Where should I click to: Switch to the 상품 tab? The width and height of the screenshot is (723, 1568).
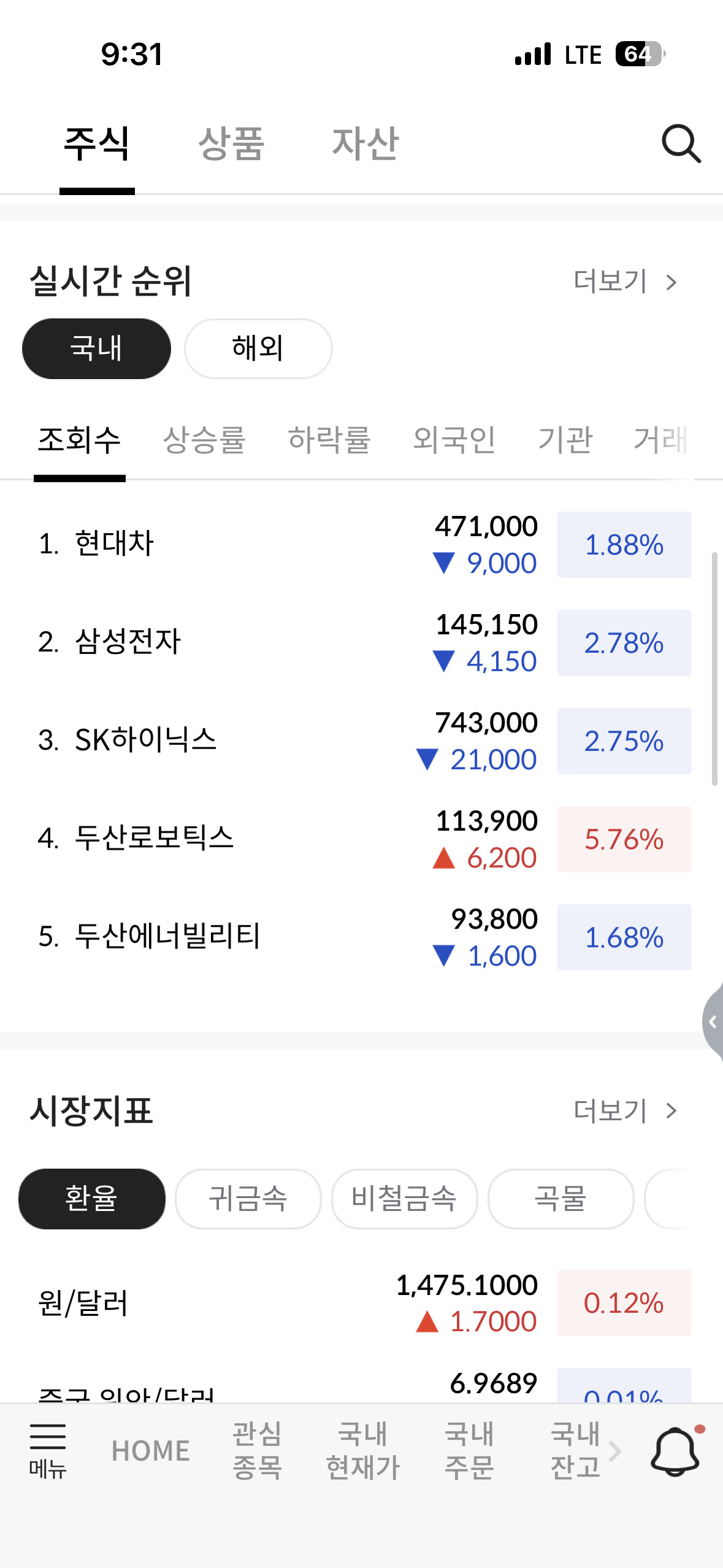click(231, 144)
